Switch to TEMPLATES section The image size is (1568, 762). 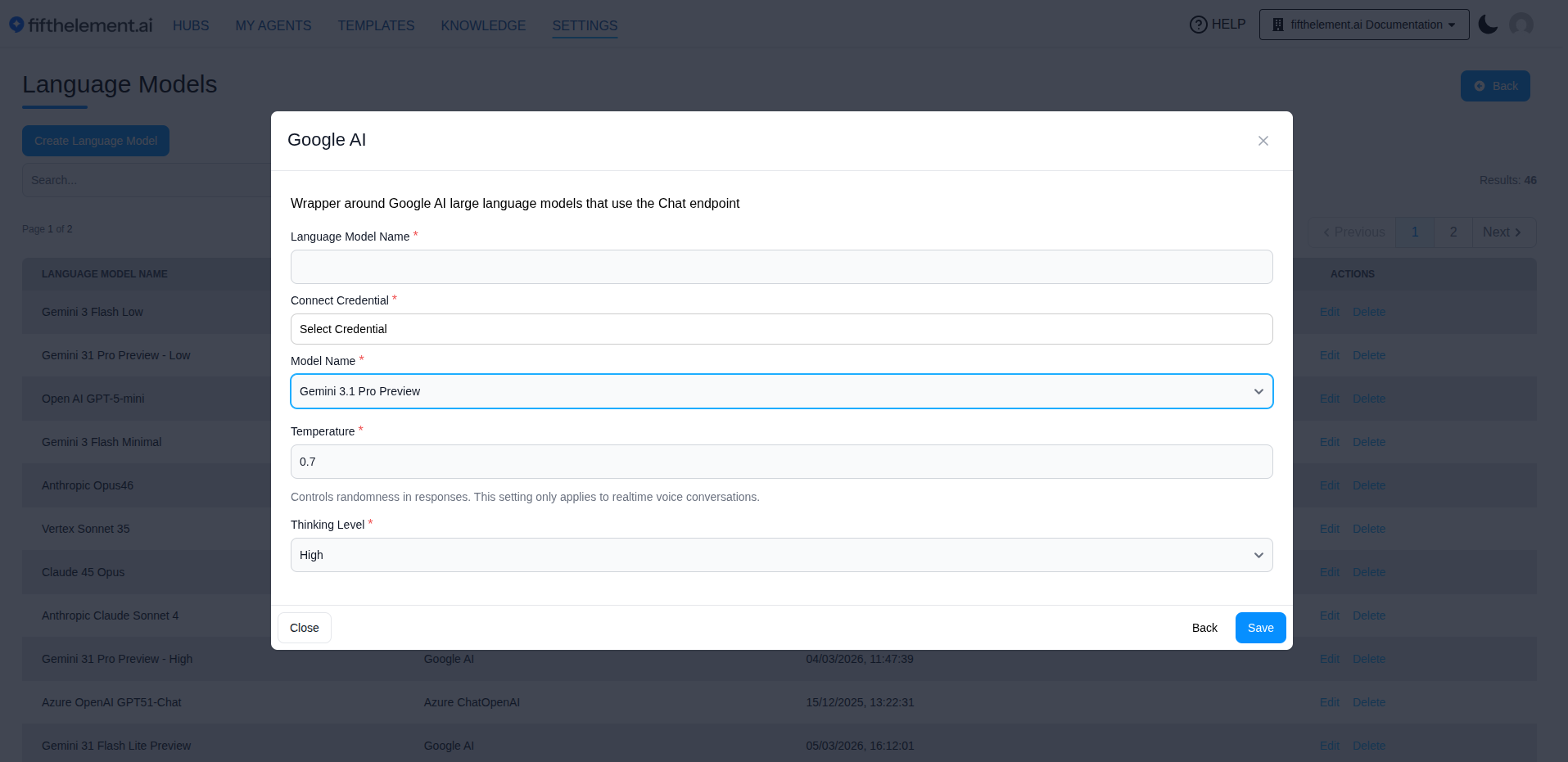[376, 25]
